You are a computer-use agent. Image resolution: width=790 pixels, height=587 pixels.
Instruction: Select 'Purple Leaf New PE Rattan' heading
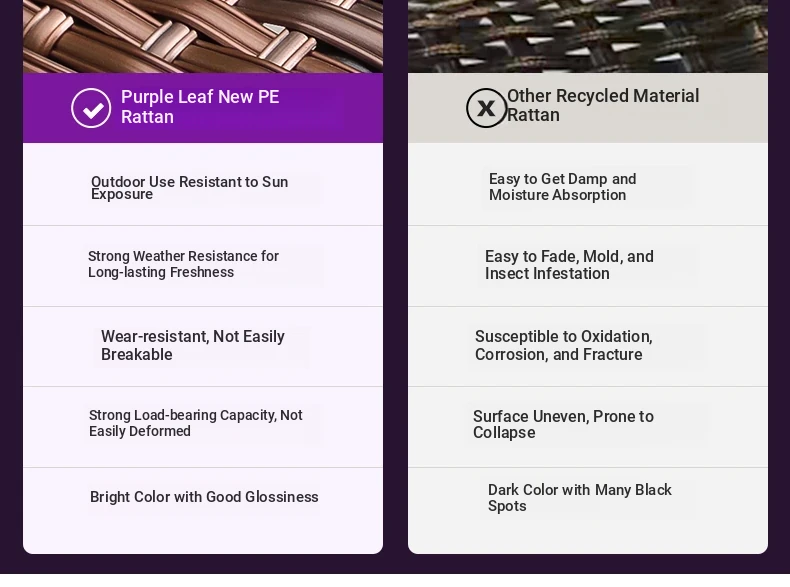(x=200, y=107)
